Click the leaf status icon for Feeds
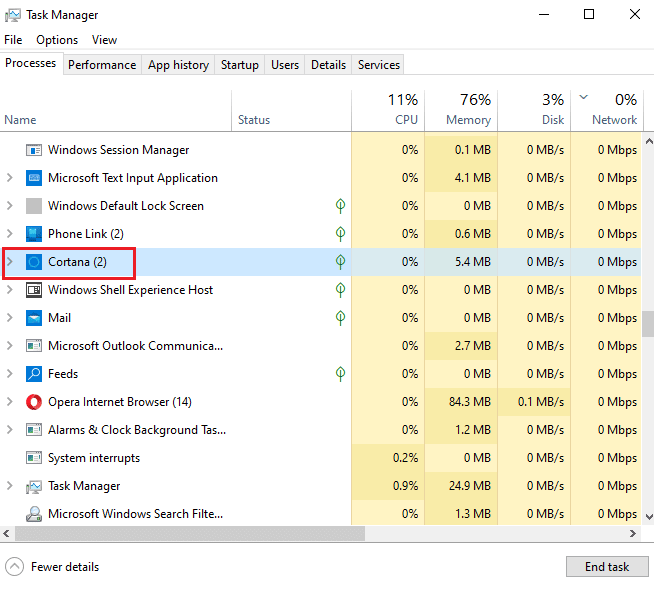The image size is (654, 589). (x=340, y=373)
